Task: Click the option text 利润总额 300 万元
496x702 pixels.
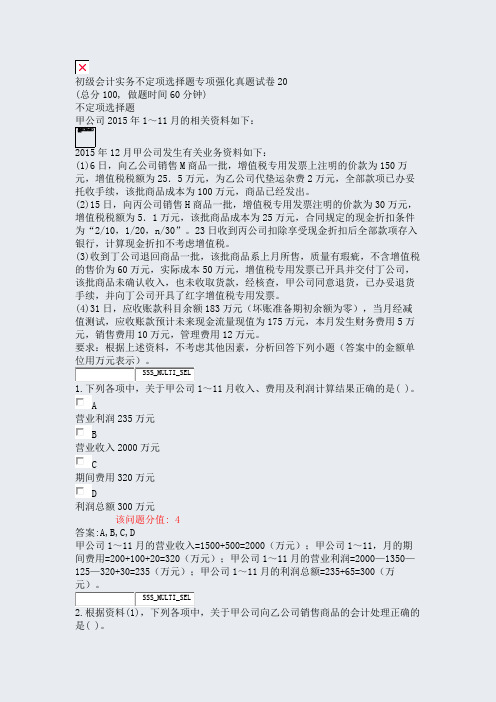Action: click(115, 507)
